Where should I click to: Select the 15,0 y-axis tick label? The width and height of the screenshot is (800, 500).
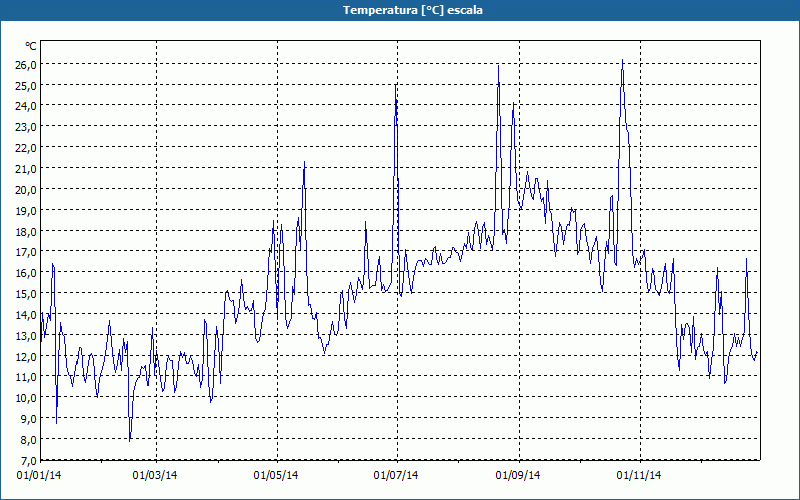click(25, 293)
